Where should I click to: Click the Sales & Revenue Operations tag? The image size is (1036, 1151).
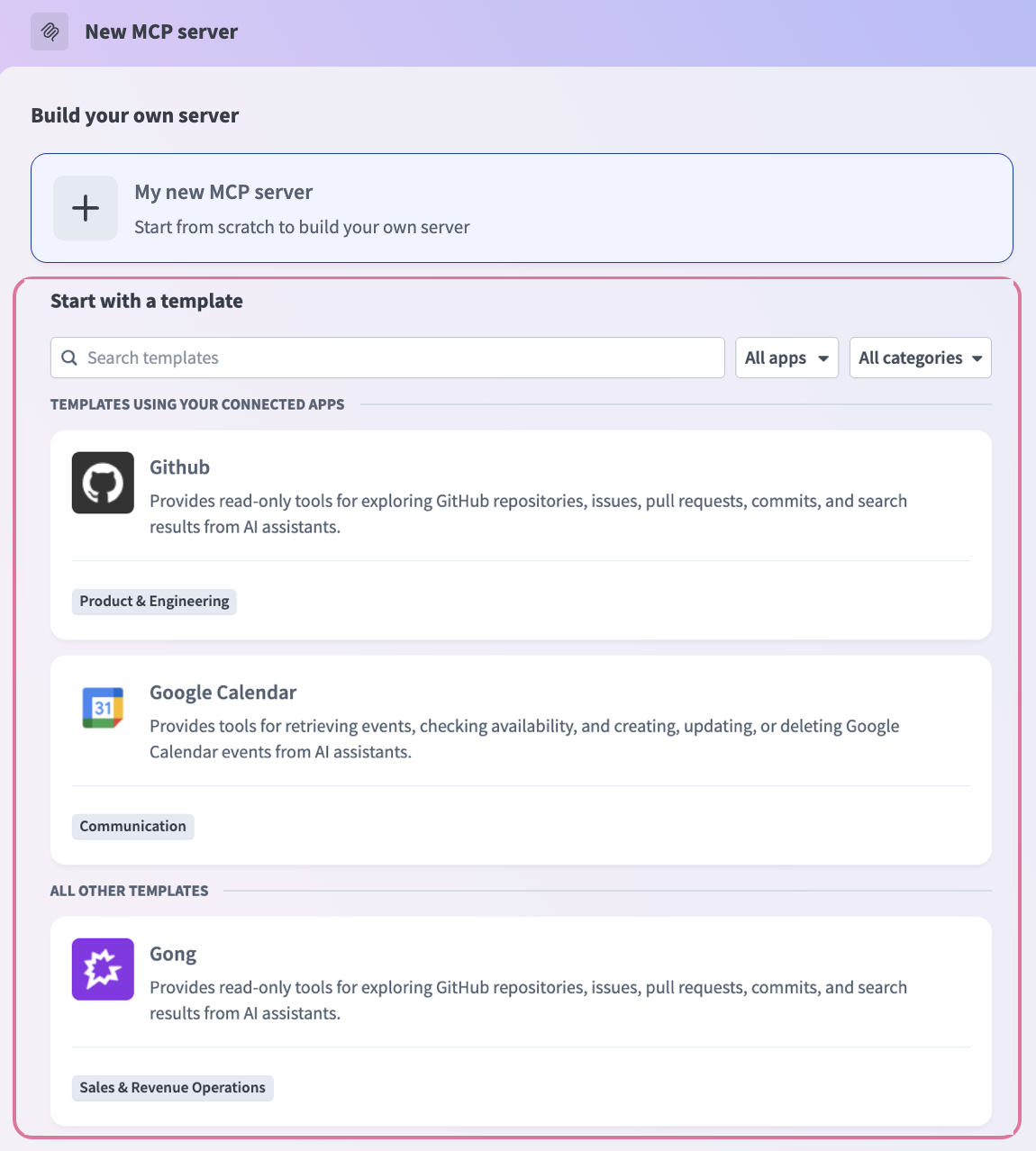172,1087
